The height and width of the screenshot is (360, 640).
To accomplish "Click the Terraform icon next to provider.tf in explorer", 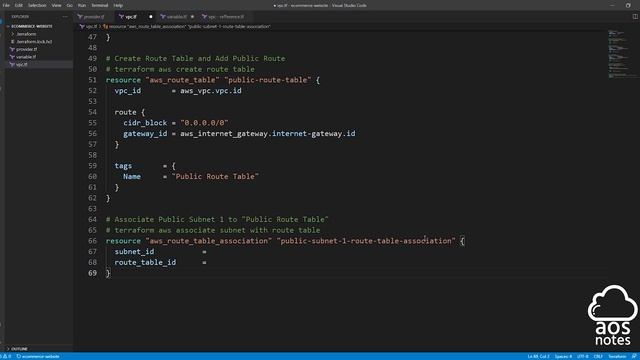I will (x=12, y=49).
